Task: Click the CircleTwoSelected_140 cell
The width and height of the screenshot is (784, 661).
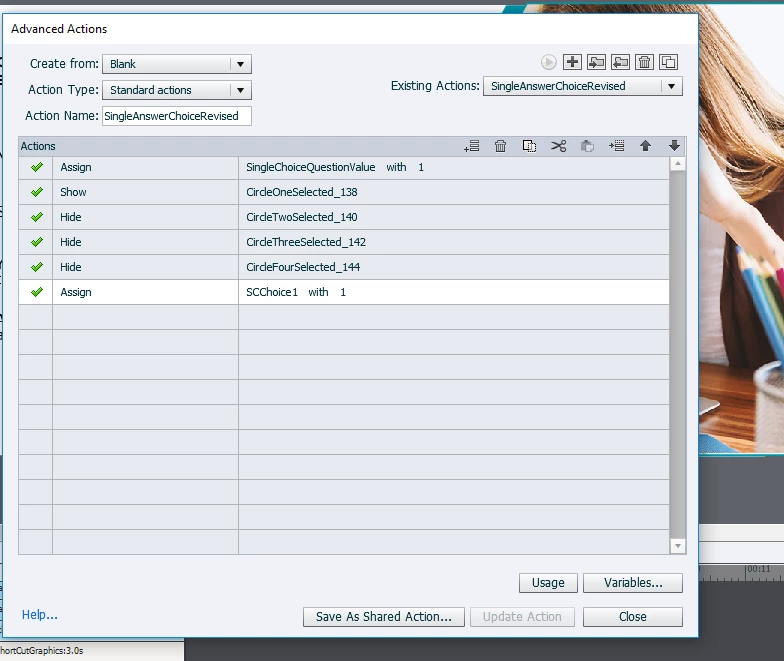Action: [x=454, y=217]
